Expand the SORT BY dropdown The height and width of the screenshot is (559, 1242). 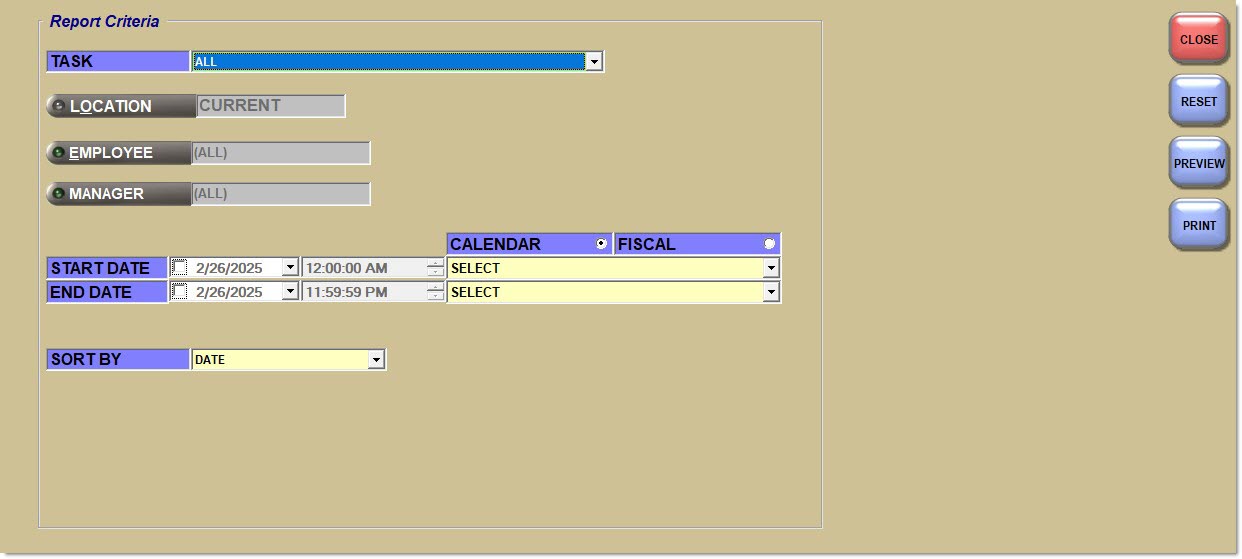click(376, 360)
